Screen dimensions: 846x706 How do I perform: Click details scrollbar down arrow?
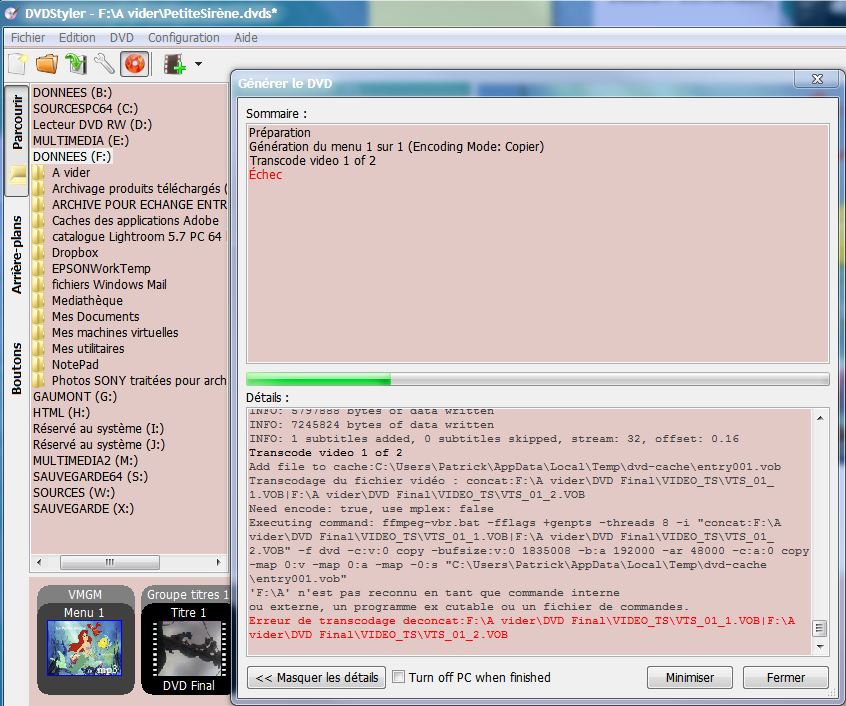(820, 646)
